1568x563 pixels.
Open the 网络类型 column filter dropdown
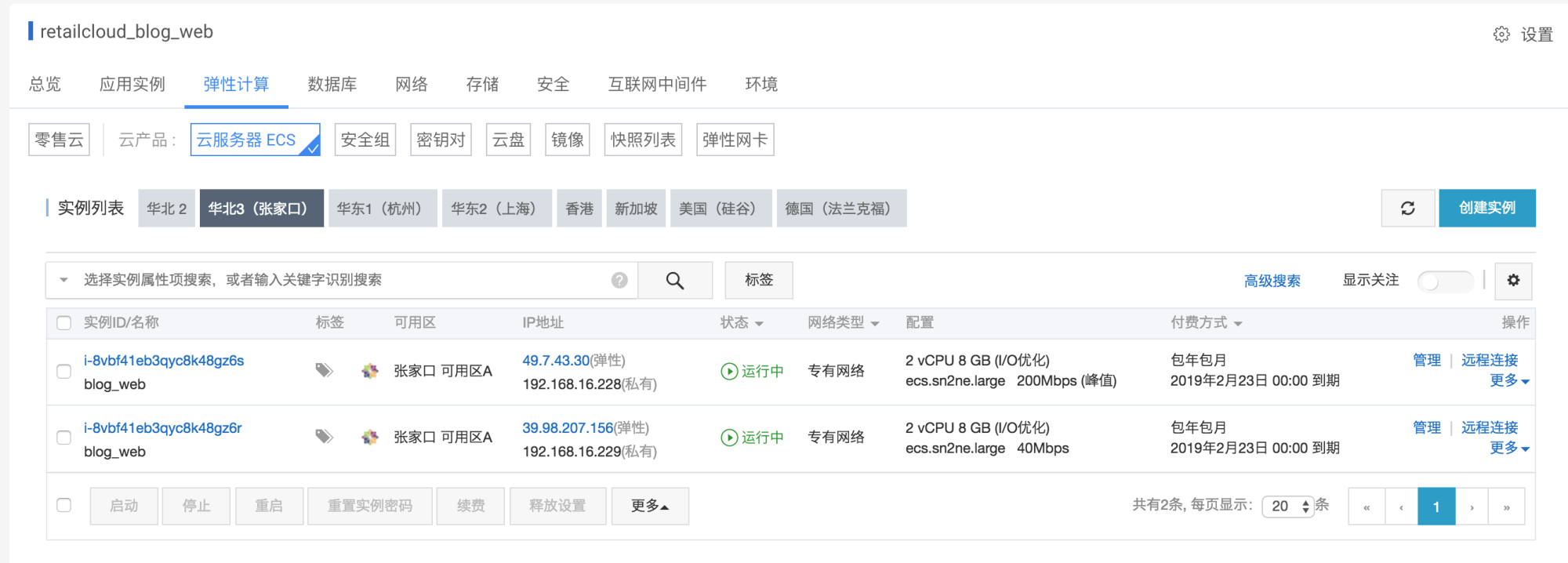843,323
